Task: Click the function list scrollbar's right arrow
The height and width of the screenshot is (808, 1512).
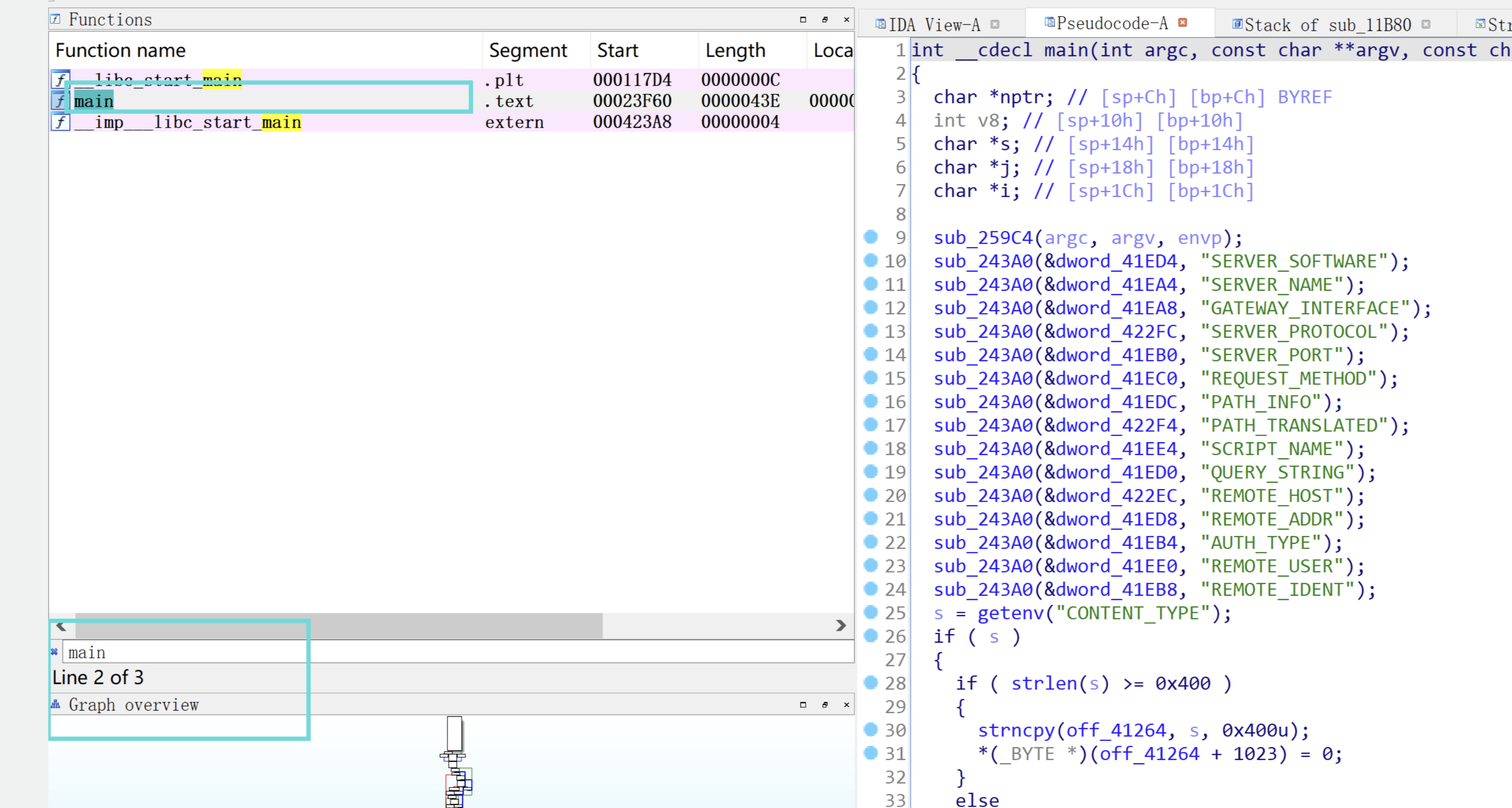Action: point(841,626)
